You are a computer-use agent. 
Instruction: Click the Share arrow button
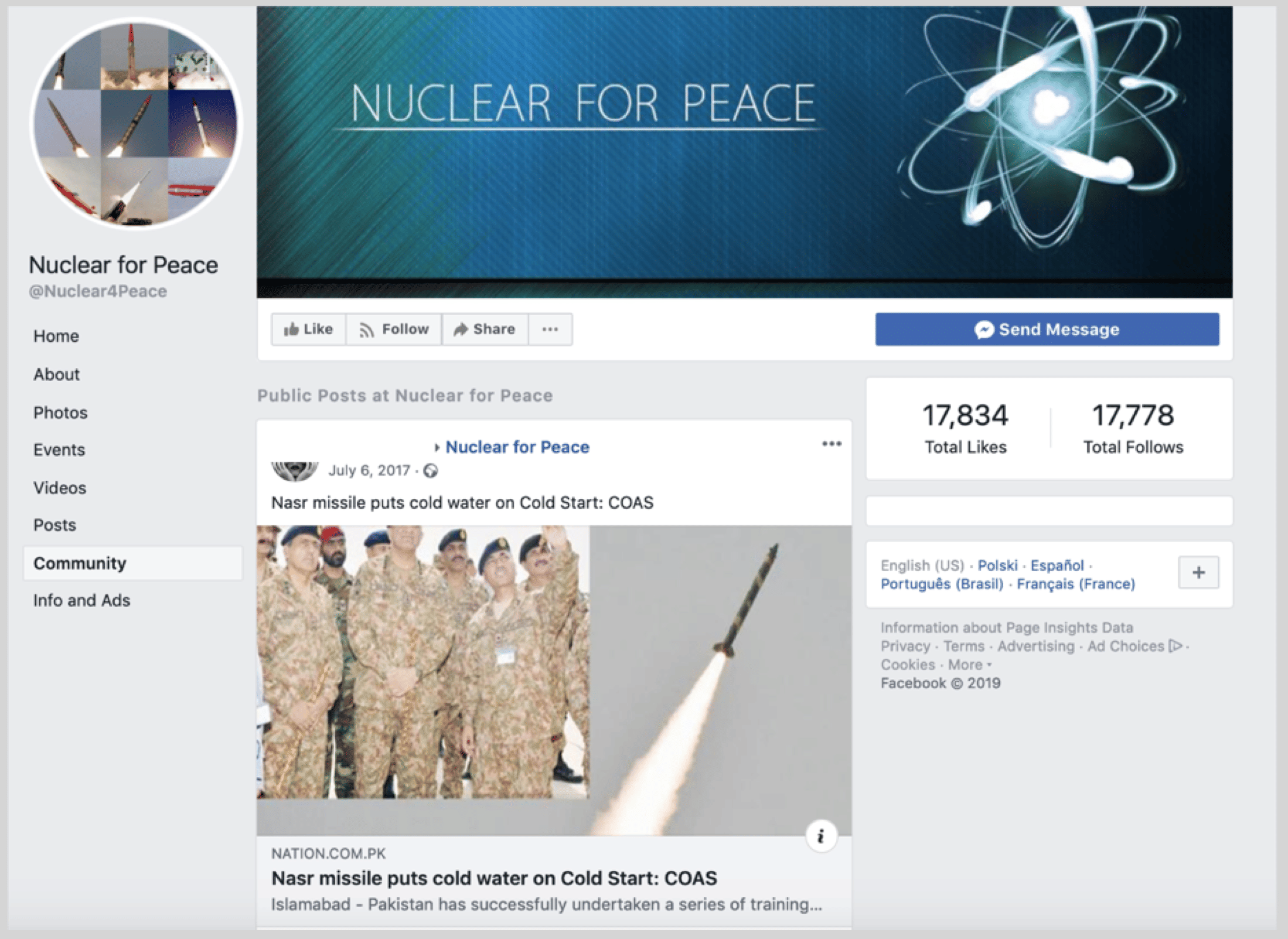(x=485, y=329)
